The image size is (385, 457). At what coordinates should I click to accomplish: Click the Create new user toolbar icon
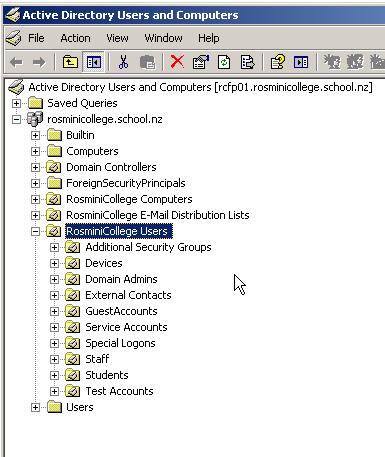(x=332, y=62)
